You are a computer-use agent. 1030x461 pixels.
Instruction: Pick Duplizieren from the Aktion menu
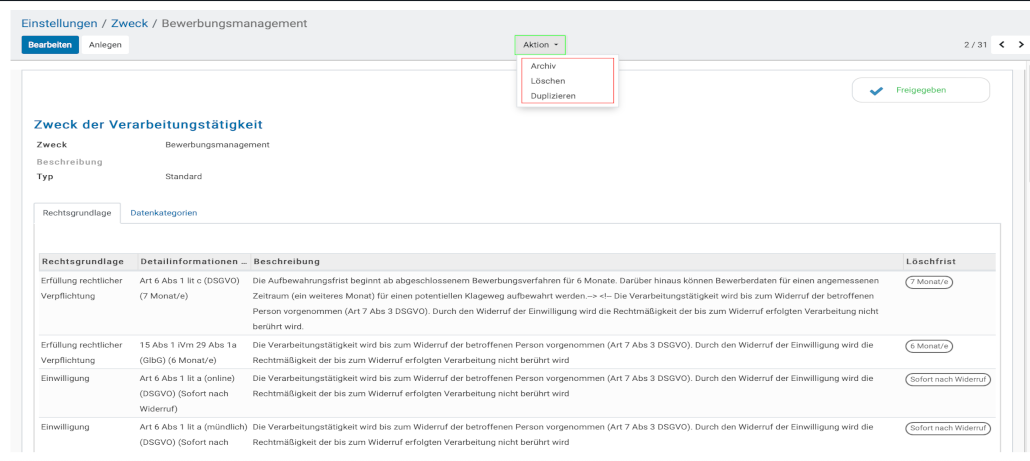[x=554, y=96]
